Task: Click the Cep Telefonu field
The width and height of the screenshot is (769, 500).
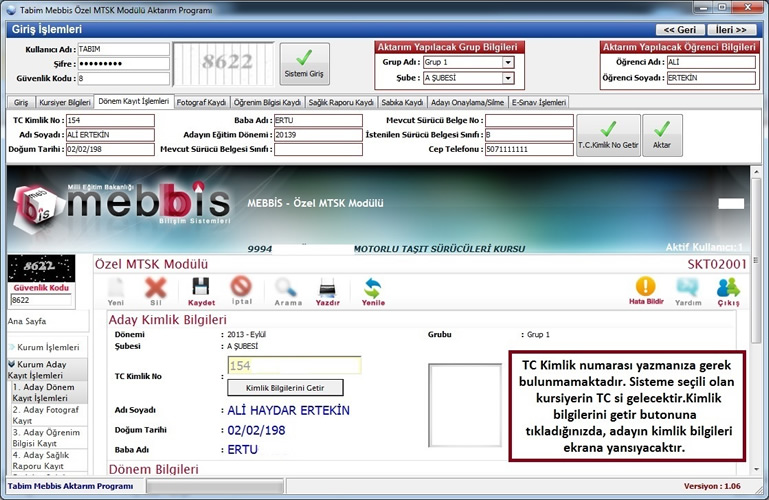Action: click(x=529, y=150)
